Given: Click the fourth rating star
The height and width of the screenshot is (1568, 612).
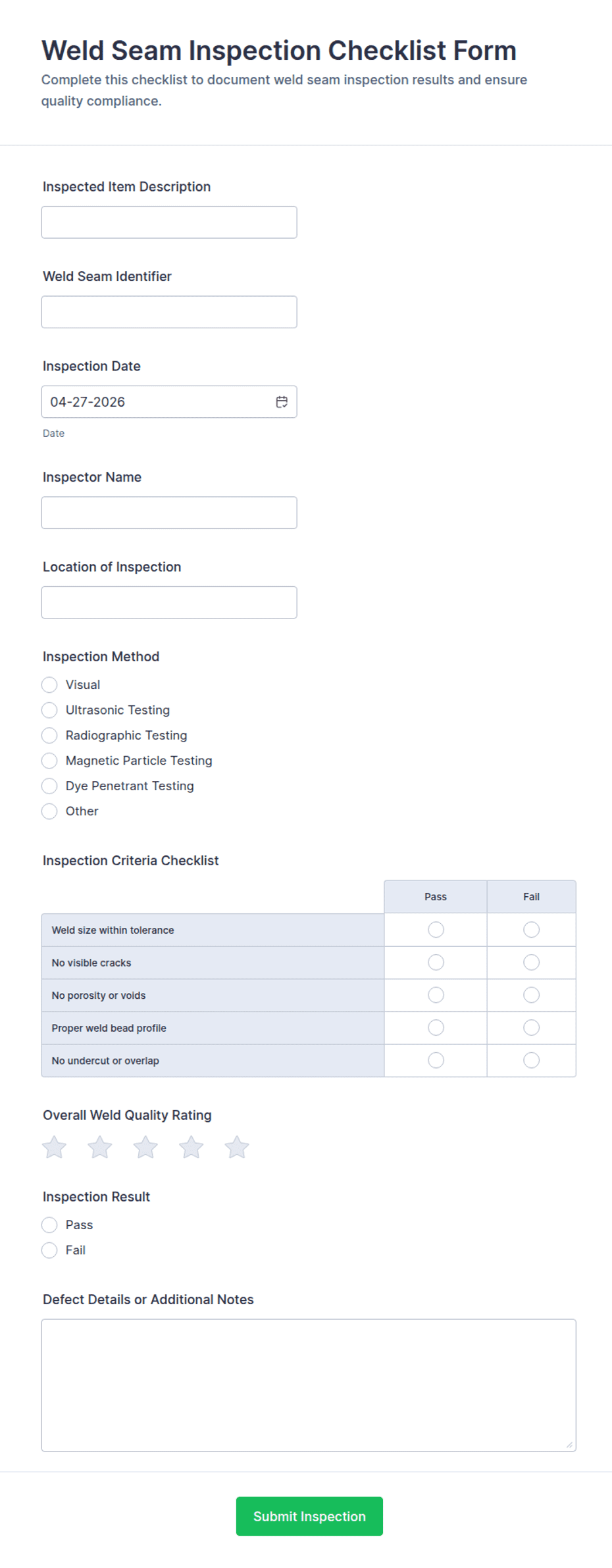Looking at the screenshot, I should tap(191, 1147).
